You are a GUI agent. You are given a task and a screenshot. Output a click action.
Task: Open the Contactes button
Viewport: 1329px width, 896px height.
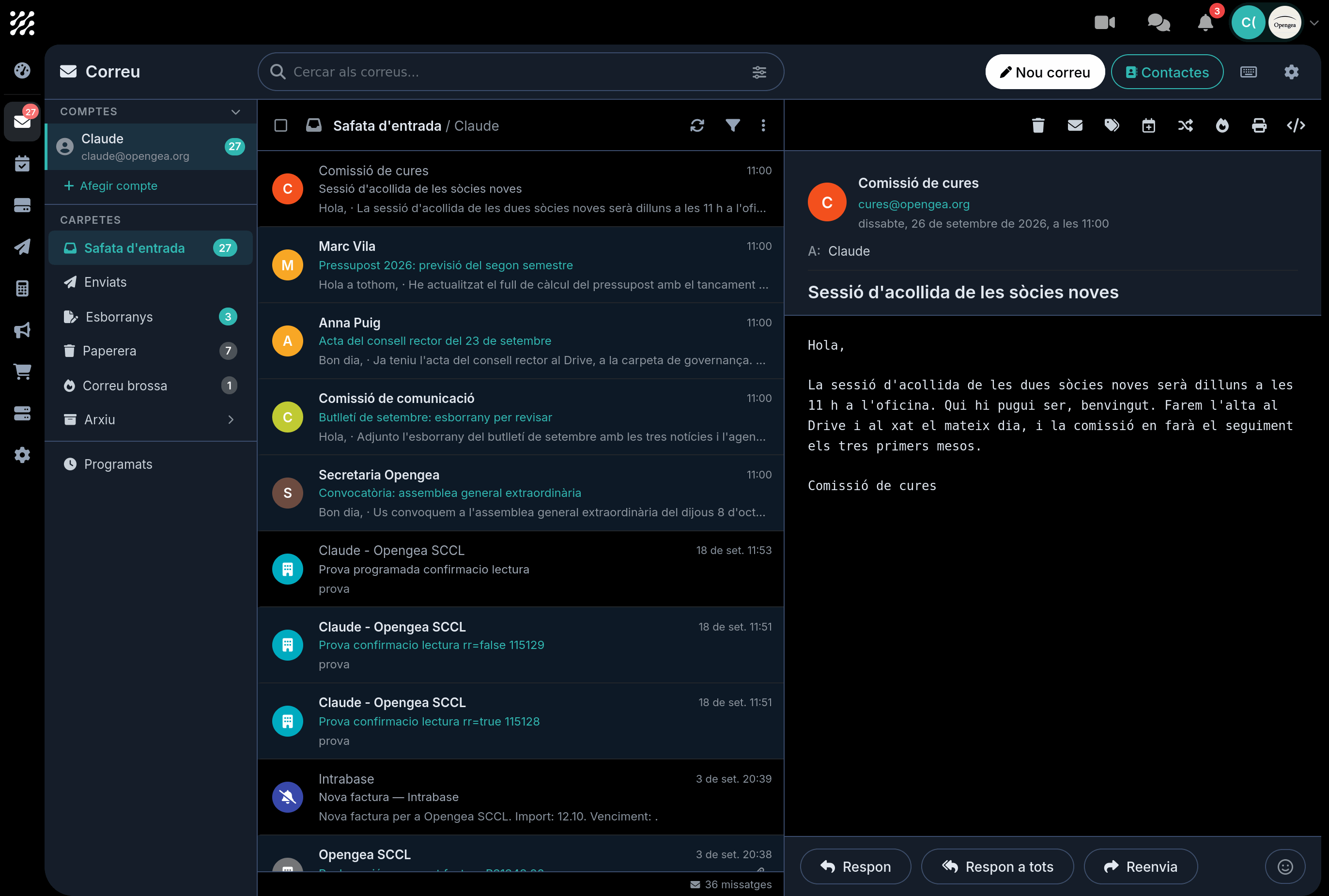click(1167, 72)
